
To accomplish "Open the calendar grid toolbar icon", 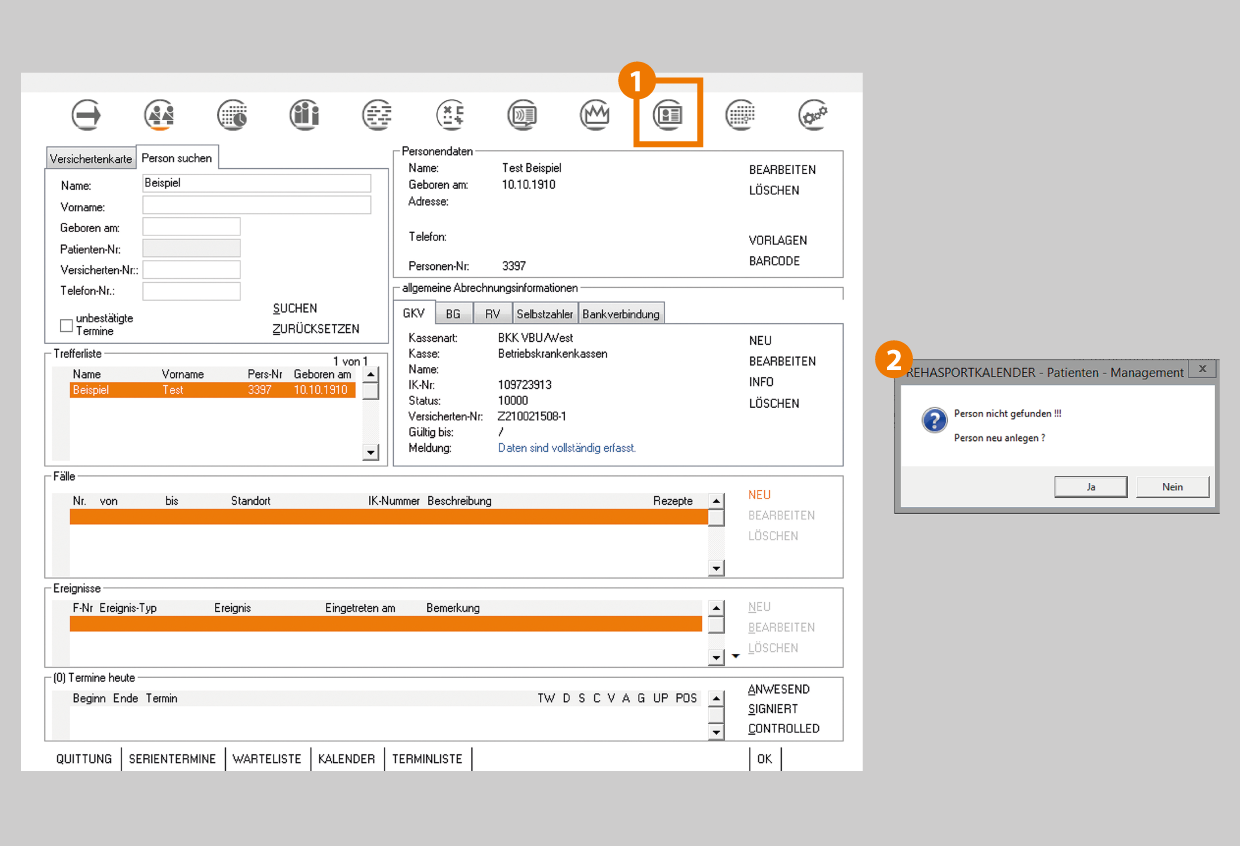I will (x=740, y=115).
